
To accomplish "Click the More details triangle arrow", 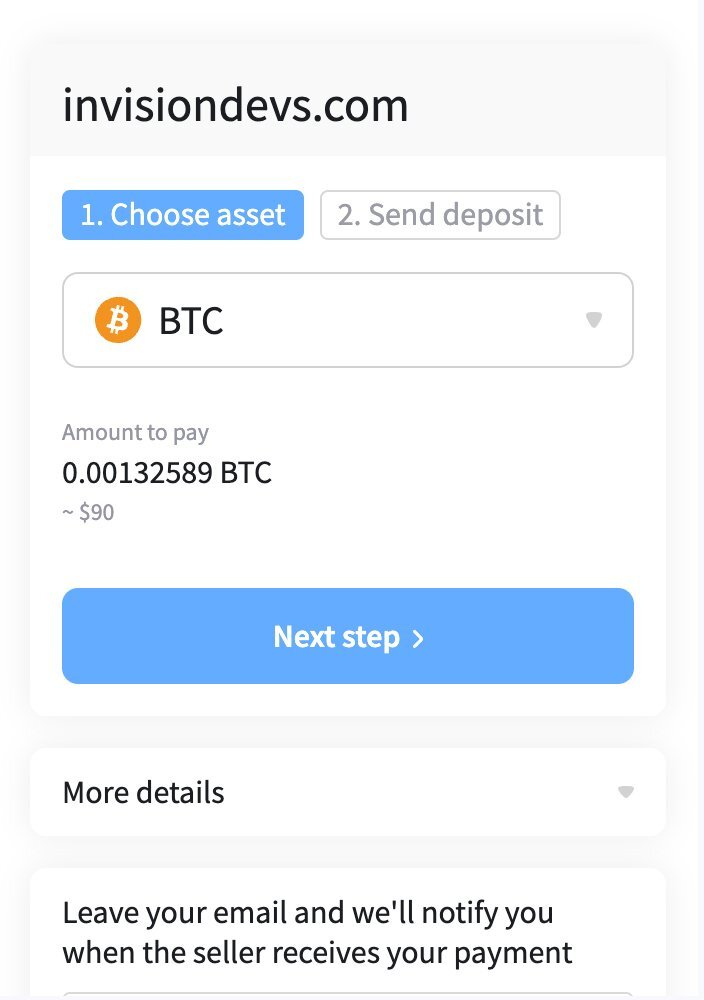I will [626, 792].
